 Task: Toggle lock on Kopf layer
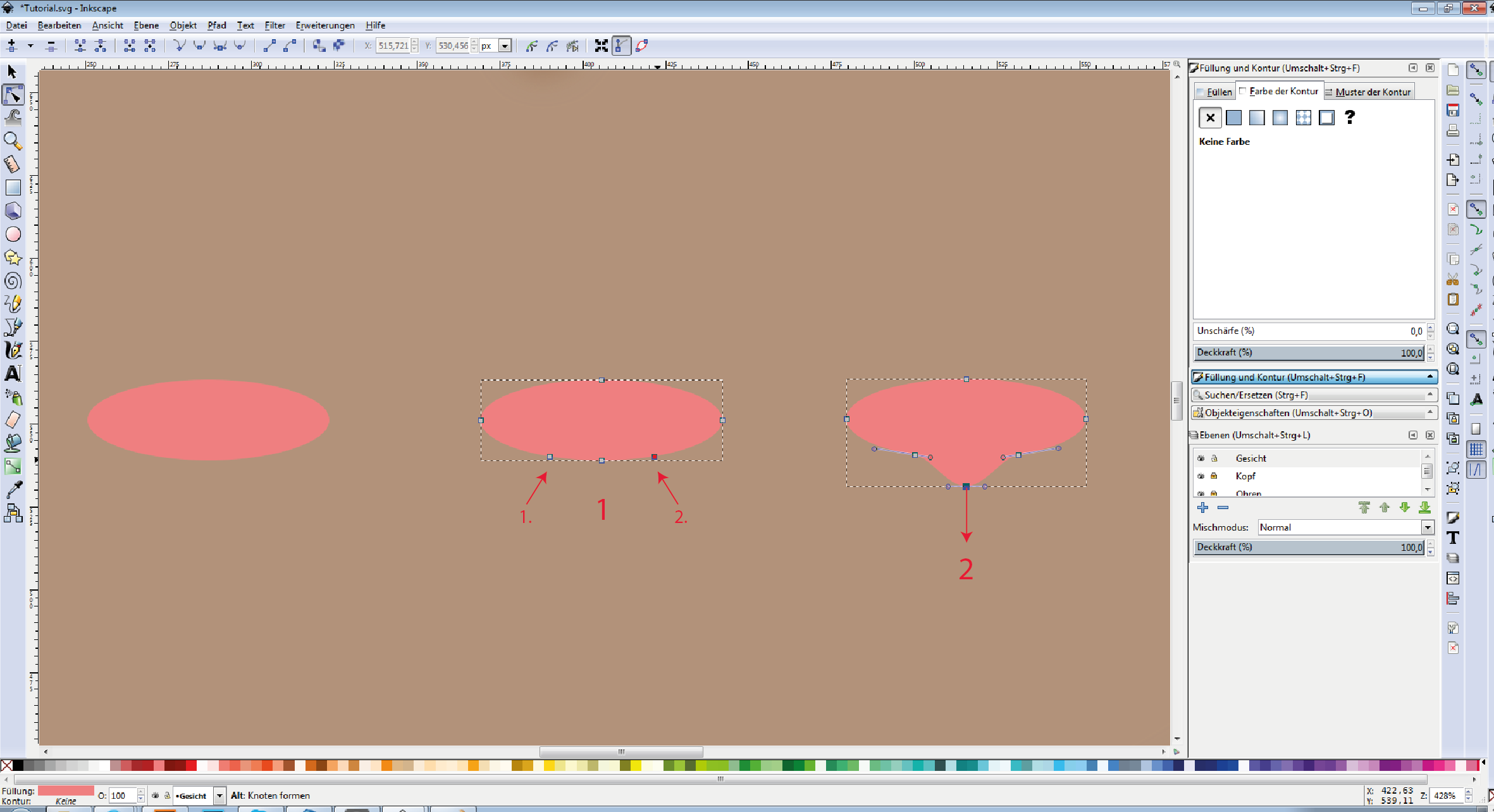[1214, 476]
